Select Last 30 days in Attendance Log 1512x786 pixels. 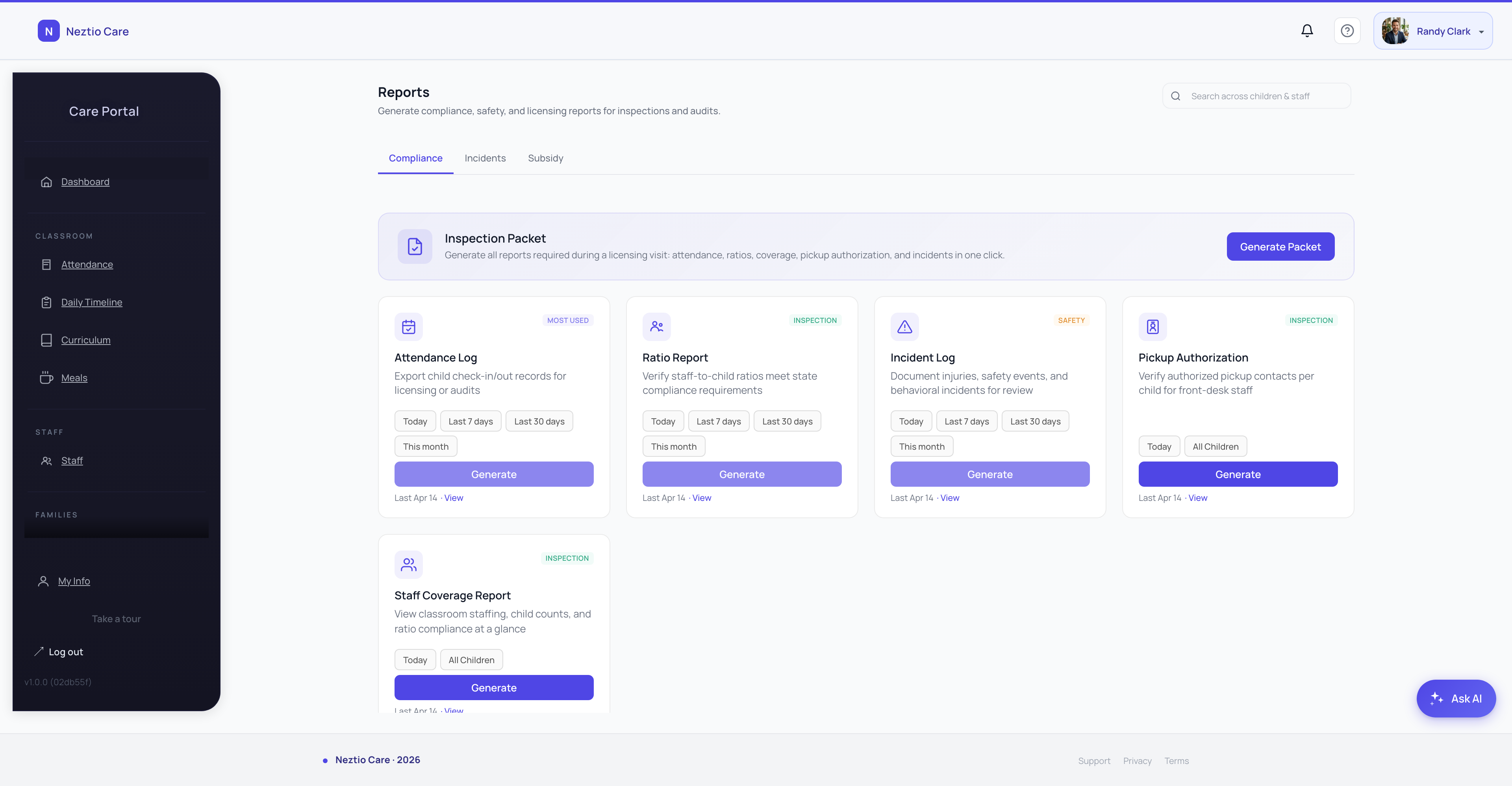539,421
